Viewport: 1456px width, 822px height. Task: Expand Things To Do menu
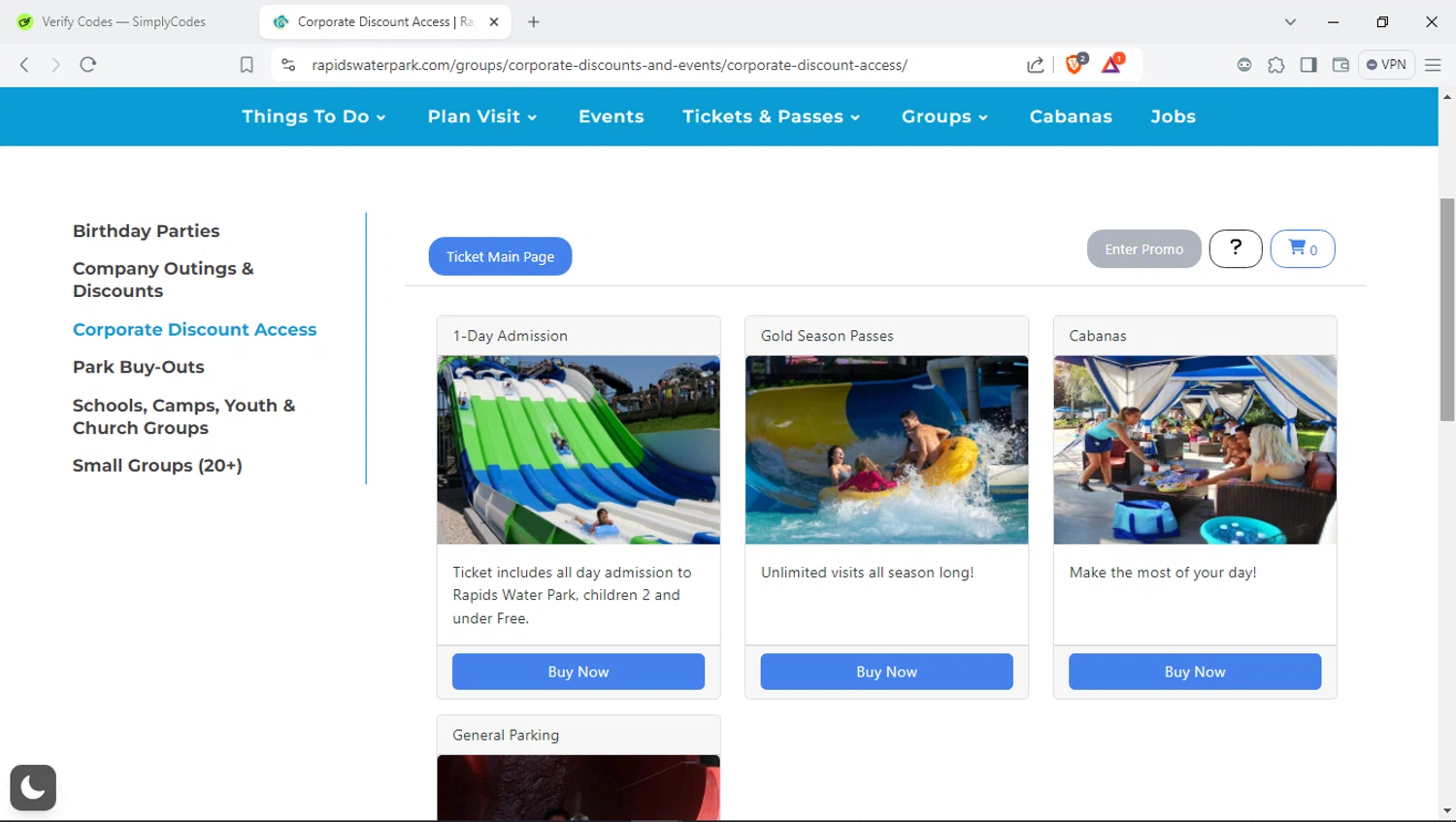click(x=314, y=116)
